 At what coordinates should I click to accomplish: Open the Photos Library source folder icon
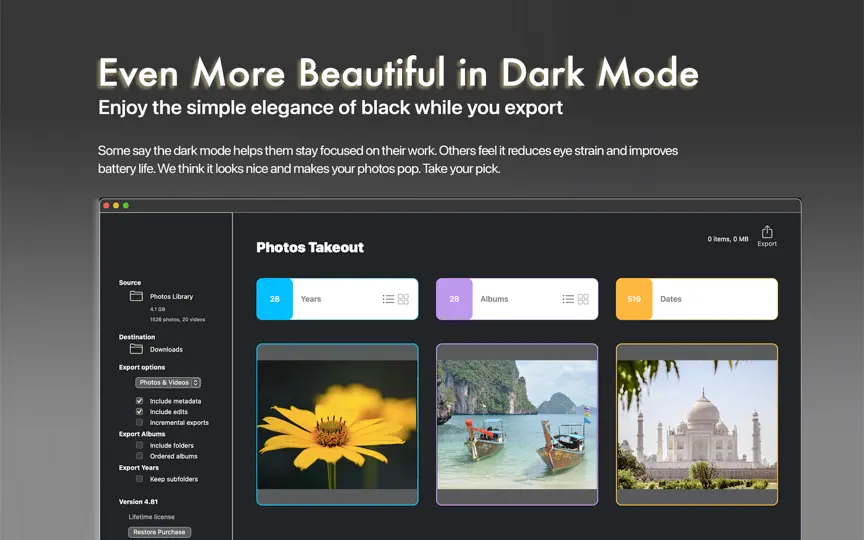tap(136, 296)
